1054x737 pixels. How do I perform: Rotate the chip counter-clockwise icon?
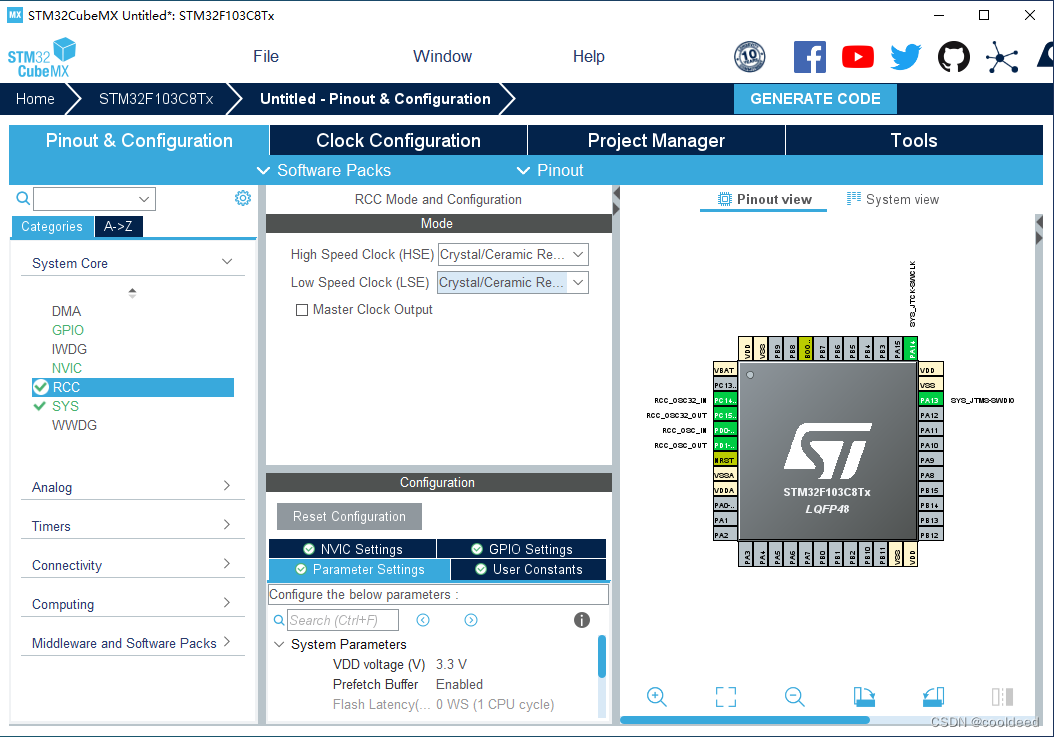pos(933,697)
